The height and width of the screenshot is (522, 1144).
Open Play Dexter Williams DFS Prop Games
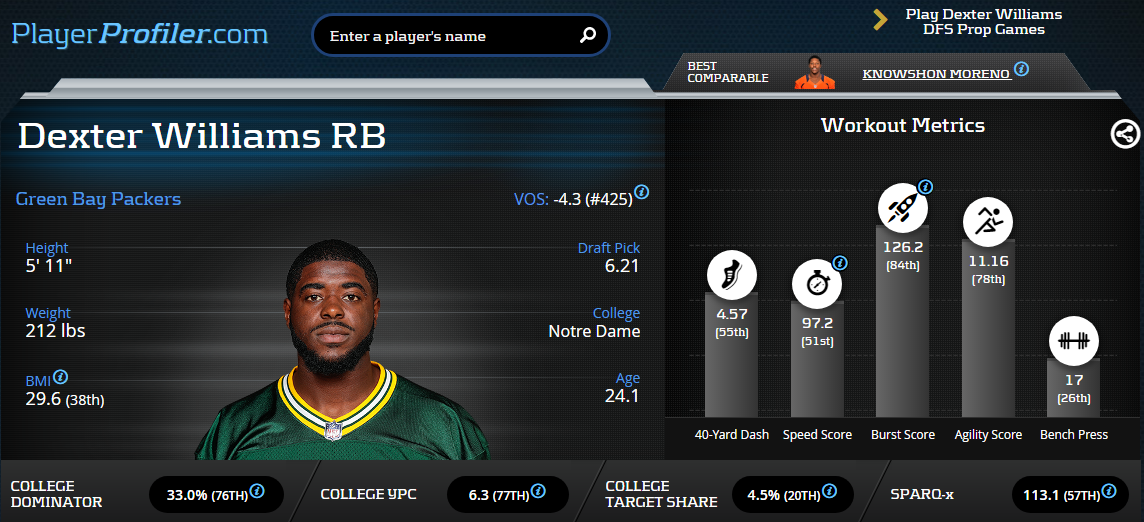(983, 22)
